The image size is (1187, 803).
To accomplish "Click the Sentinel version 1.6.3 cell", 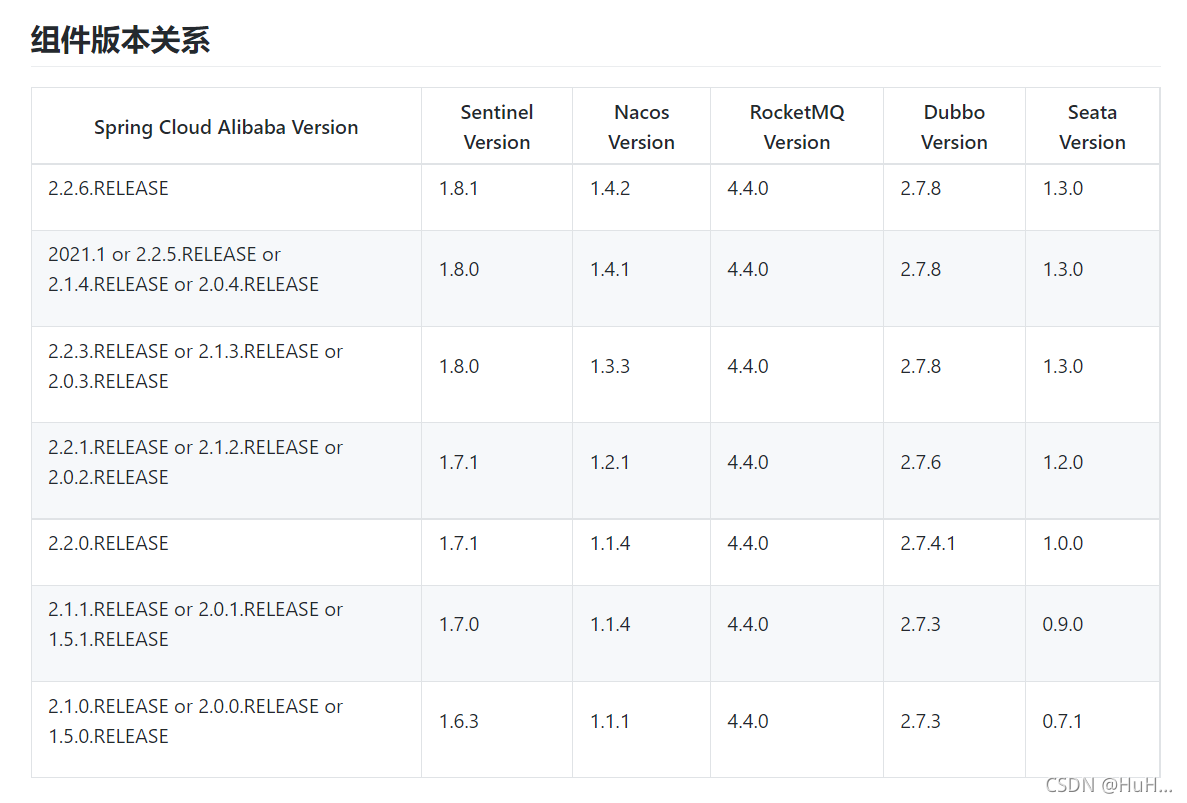I will tap(459, 720).
